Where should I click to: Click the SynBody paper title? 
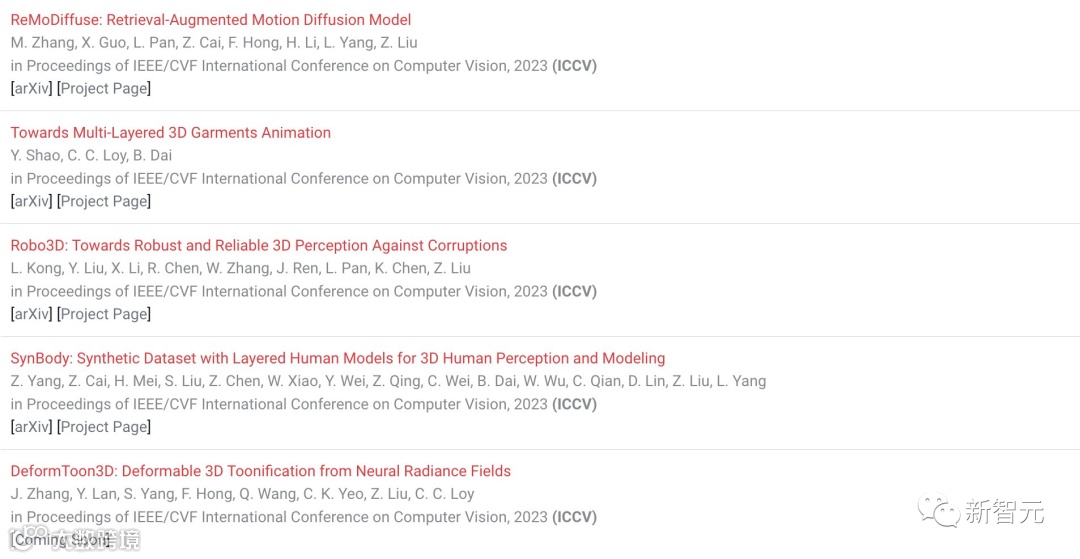337,358
